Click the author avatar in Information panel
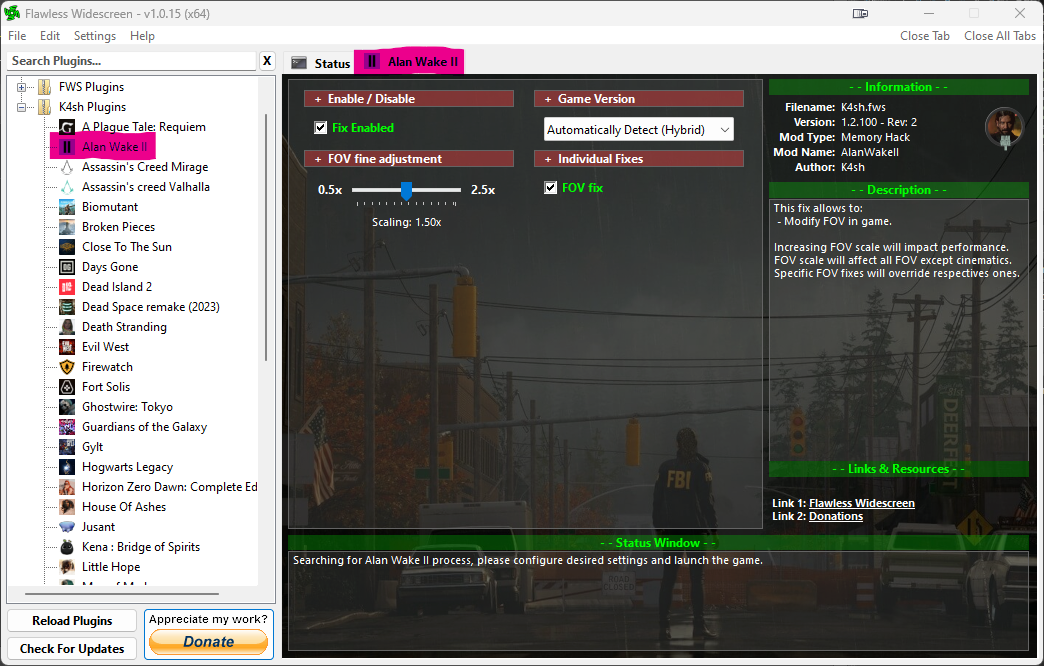This screenshot has width=1044, height=666. (x=1003, y=127)
